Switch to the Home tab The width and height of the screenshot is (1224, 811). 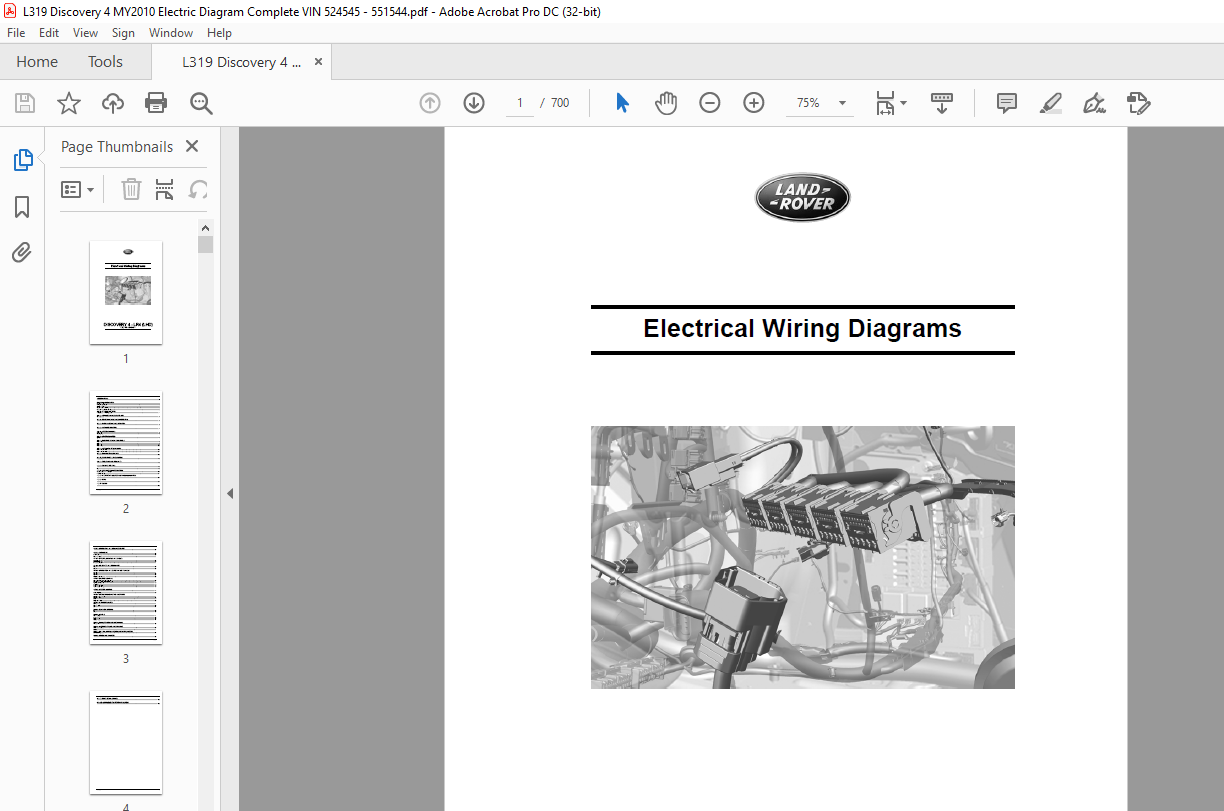tap(37, 62)
